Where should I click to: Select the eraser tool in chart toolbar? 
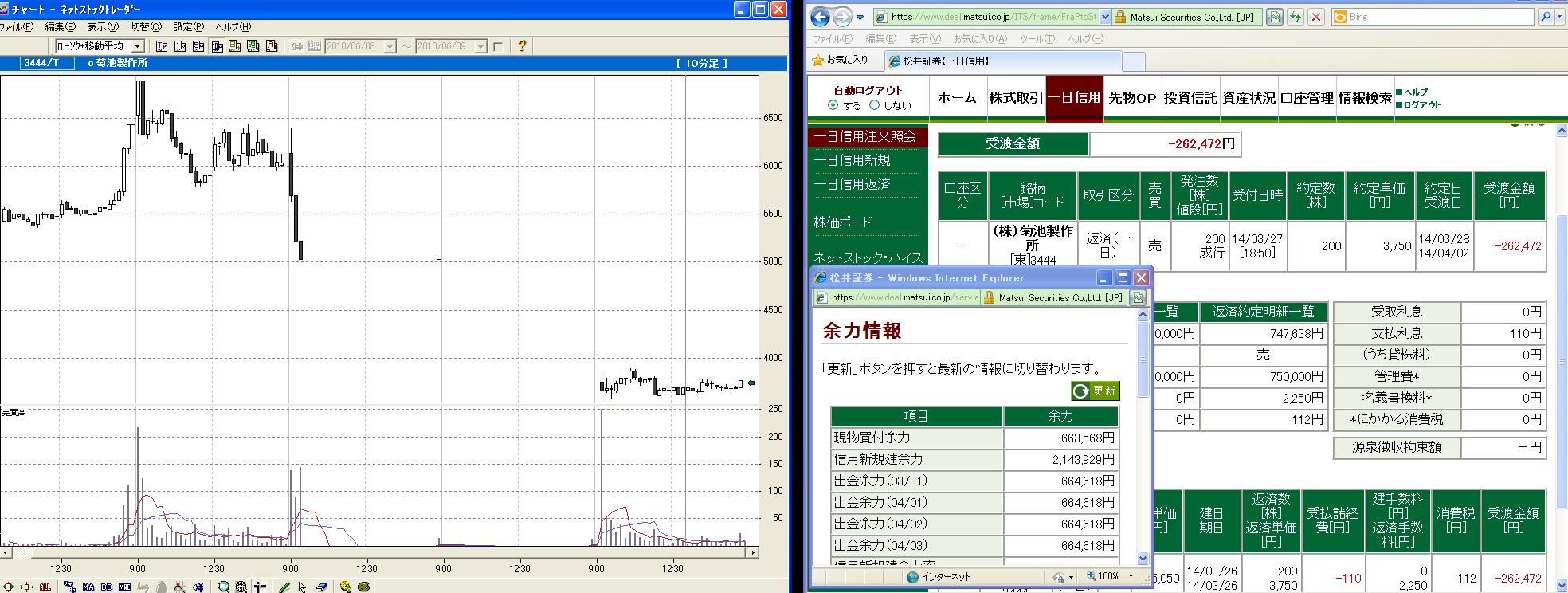tap(320, 587)
